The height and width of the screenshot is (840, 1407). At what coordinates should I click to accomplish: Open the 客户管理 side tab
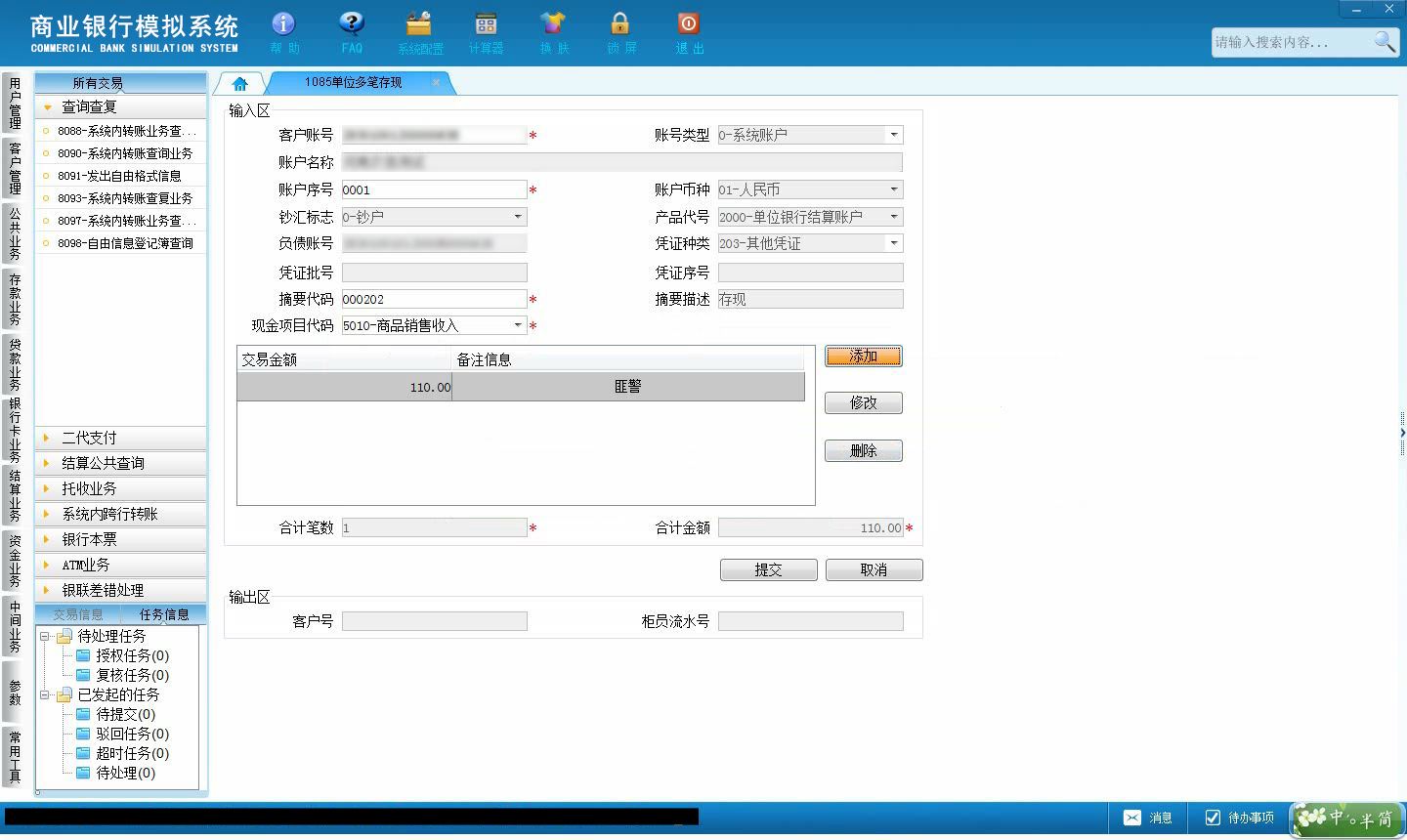[x=15, y=168]
